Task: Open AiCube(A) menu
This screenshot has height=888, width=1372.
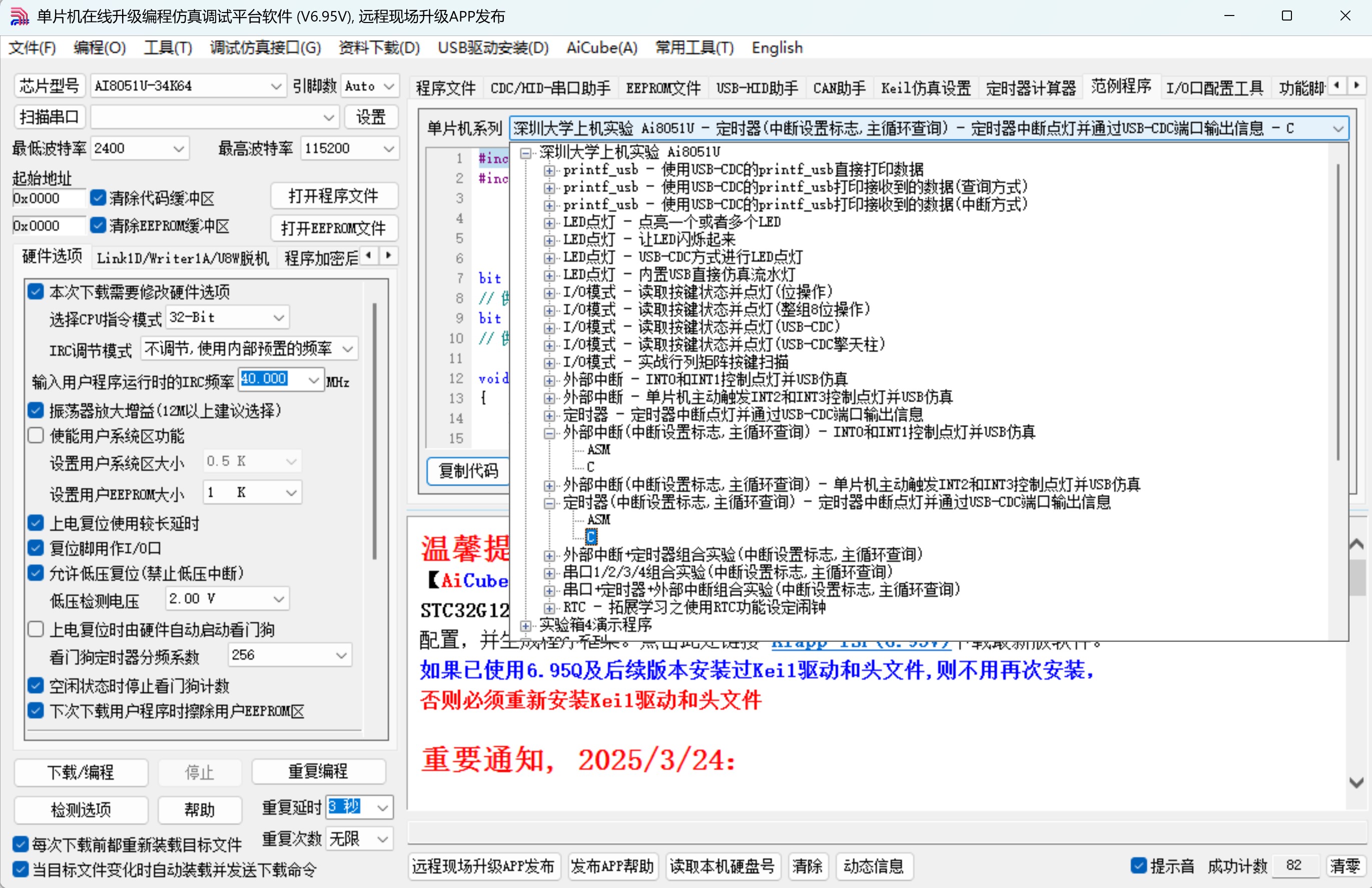Action: (x=602, y=48)
